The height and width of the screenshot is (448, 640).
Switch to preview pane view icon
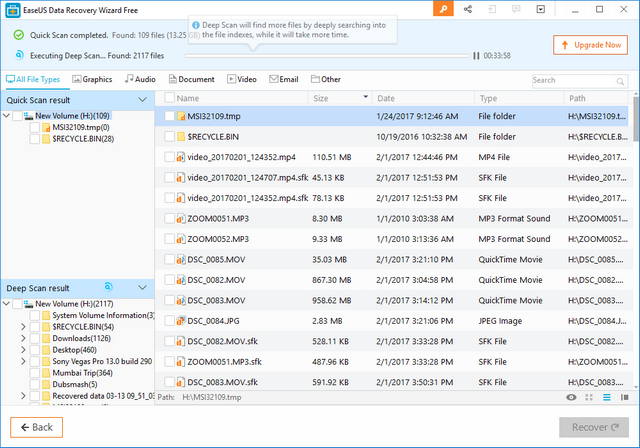point(624,397)
